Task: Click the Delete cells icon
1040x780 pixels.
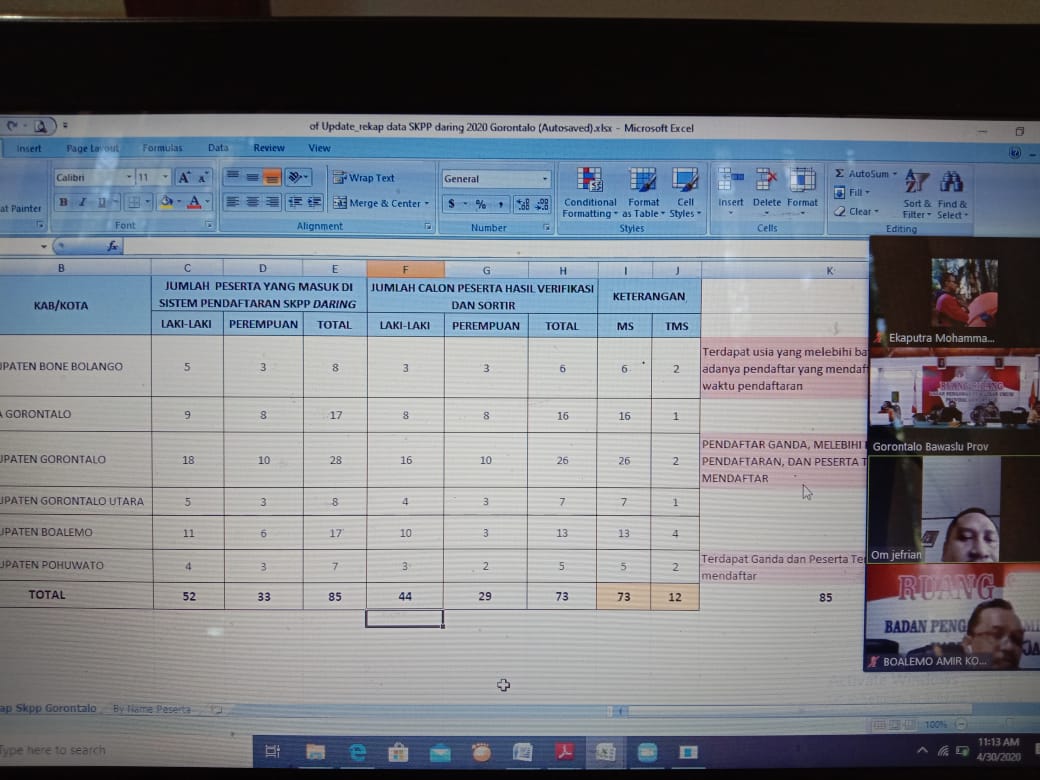Action: click(x=767, y=181)
